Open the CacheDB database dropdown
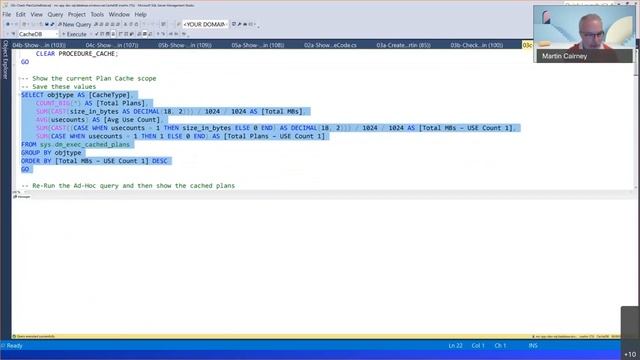 coord(38,34)
